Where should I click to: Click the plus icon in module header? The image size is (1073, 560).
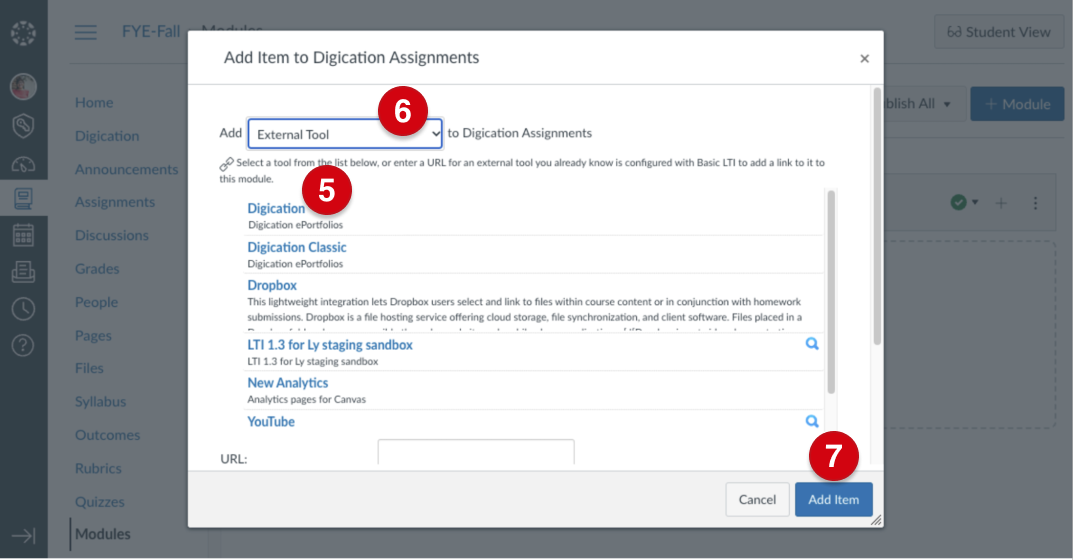[1000, 203]
